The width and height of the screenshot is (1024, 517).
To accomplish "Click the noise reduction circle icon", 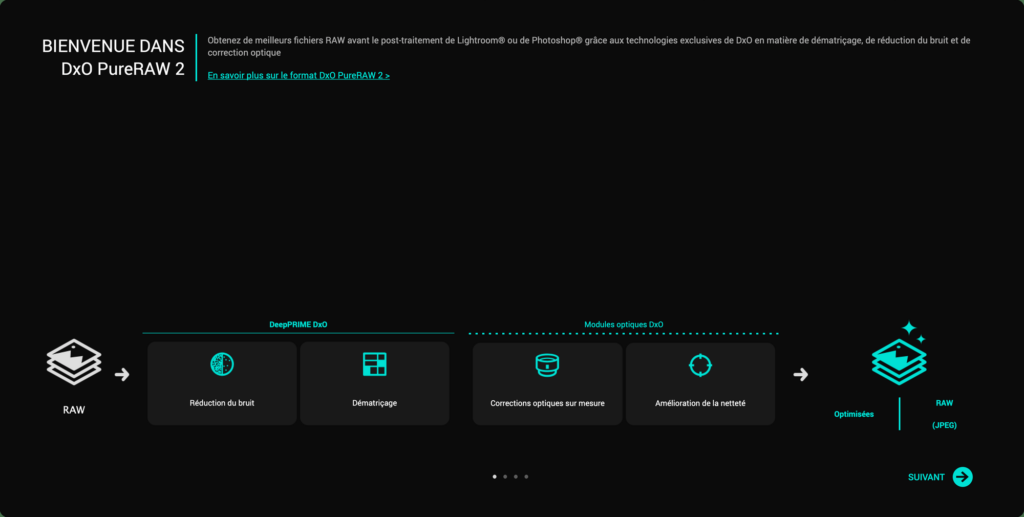I will coord(222,364).
